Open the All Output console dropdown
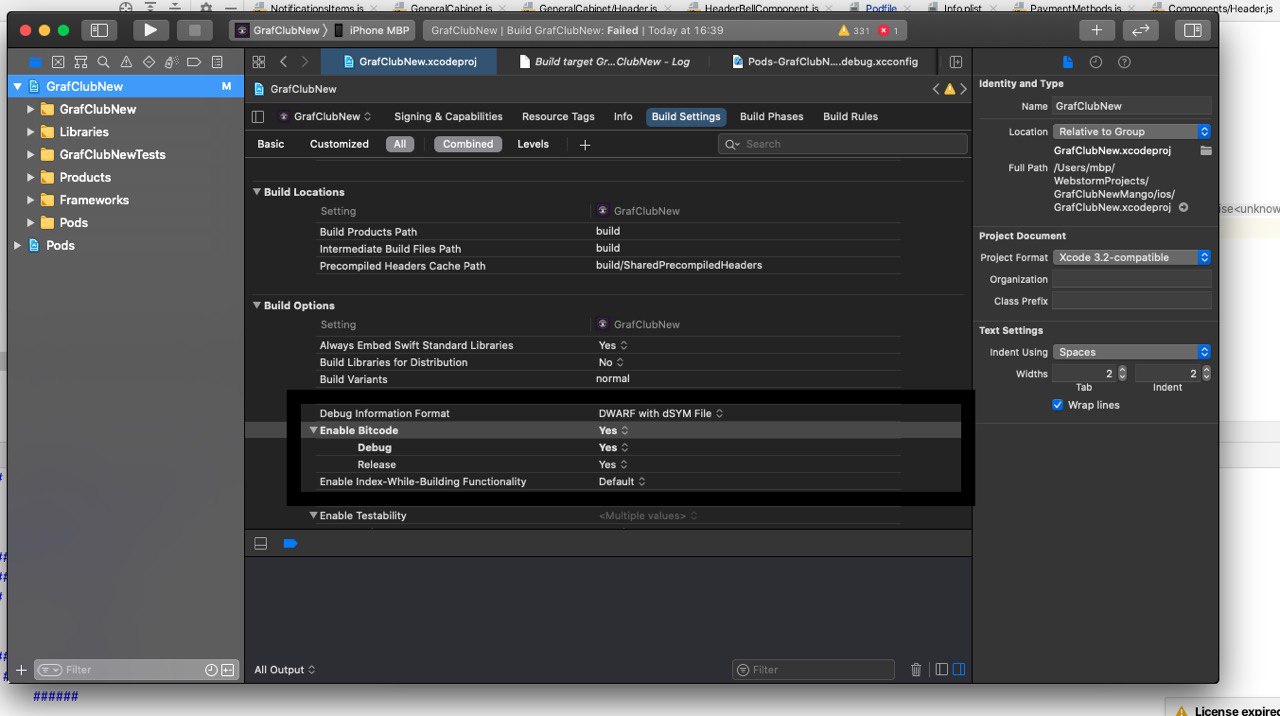The width and height of the screenshot is (1280, 716). [x=284, y=670]
